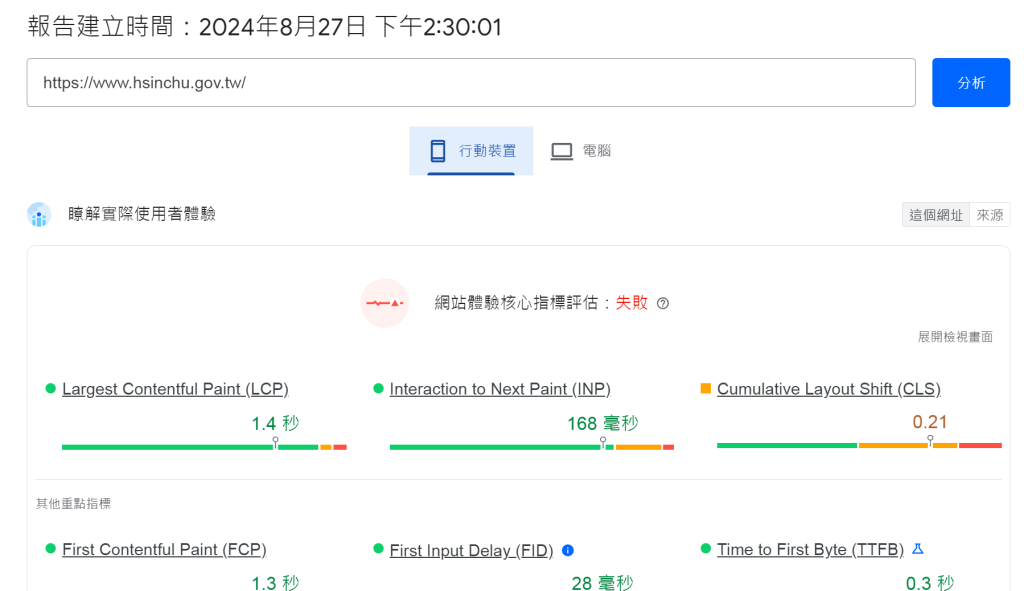Screen dimensions: 1024x591
Task: Click the desktop computer icon
Action: (561, 149)
